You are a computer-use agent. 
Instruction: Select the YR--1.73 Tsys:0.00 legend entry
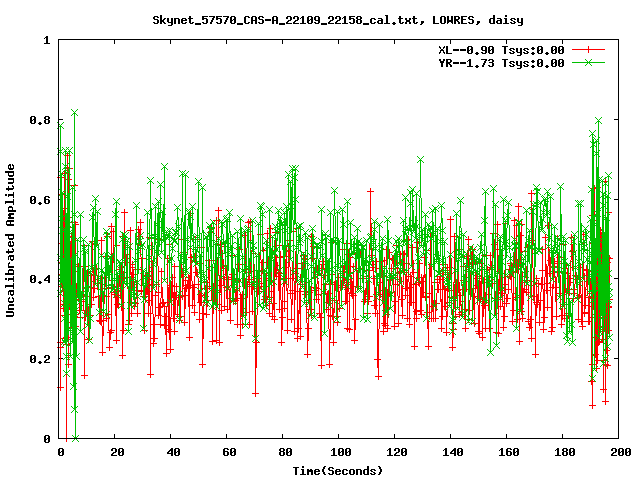[501, 63]
